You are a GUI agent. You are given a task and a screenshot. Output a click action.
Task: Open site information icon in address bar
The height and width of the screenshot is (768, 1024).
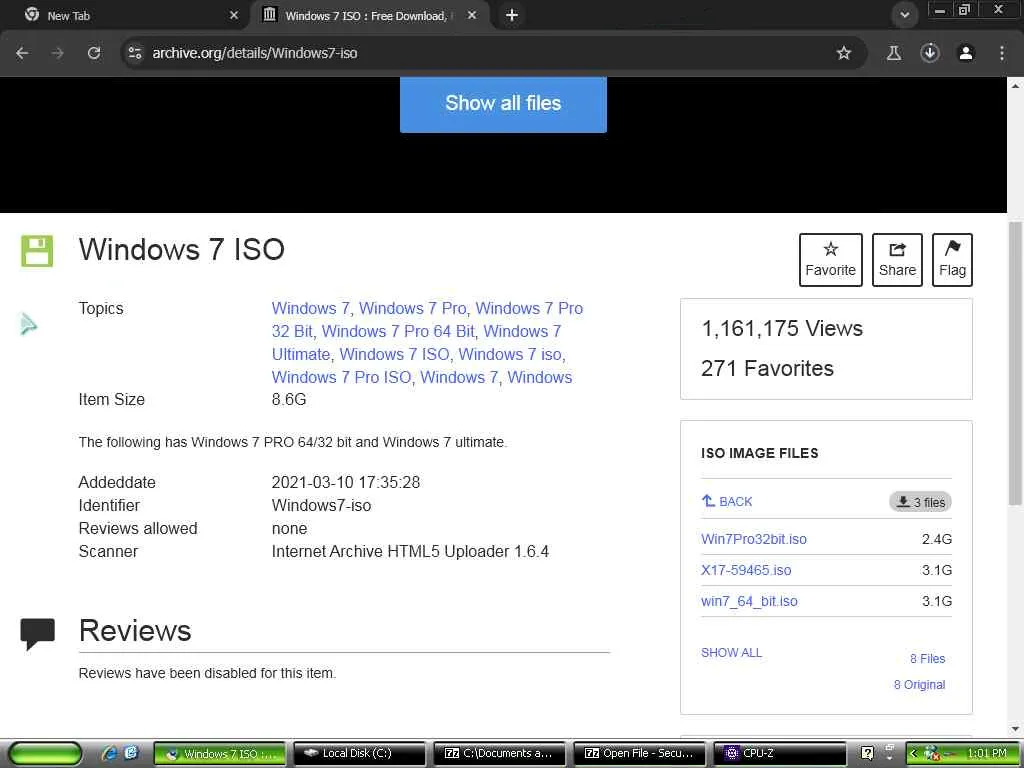135,53
